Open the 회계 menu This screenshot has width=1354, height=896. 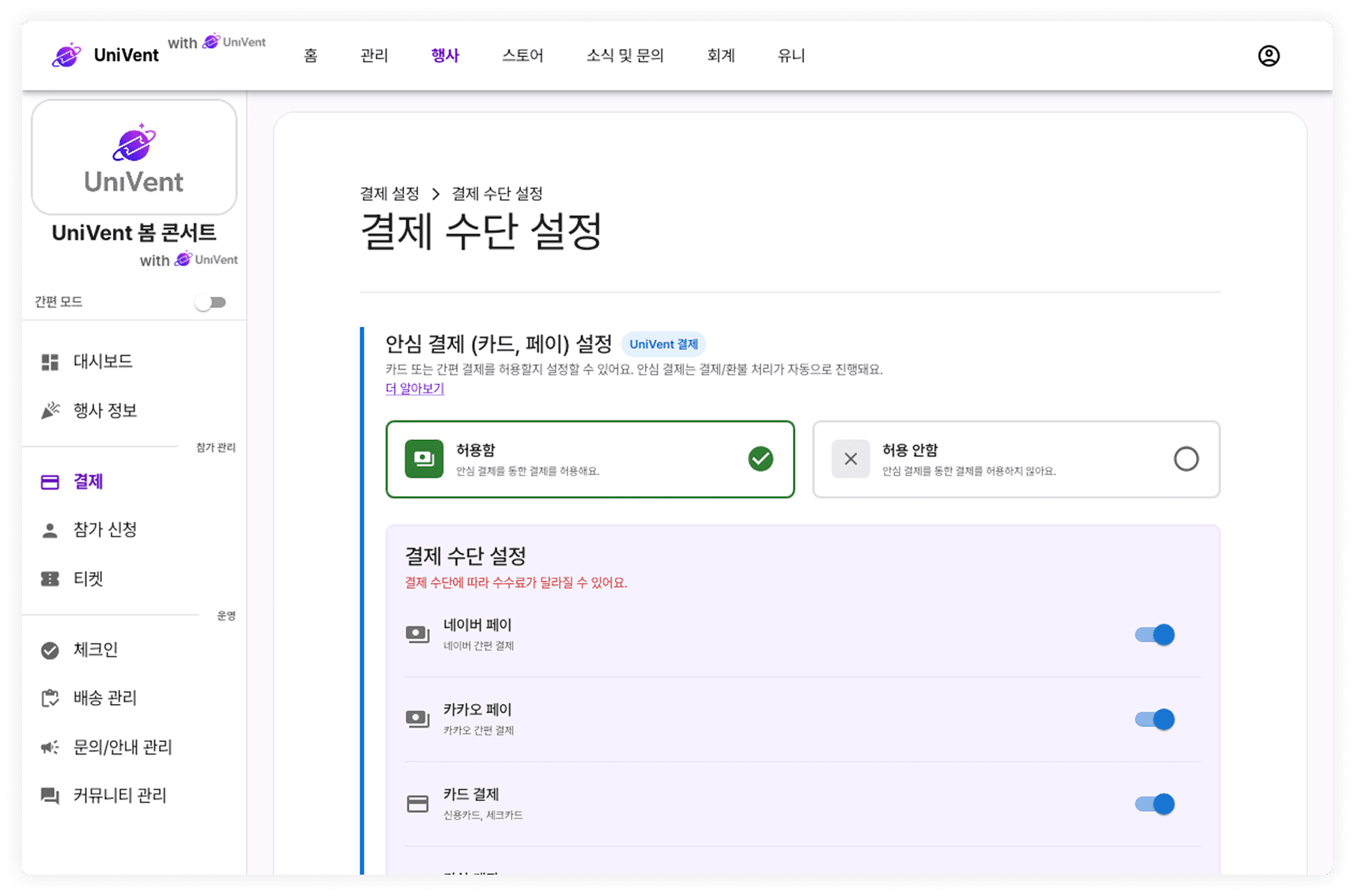(721, 55)
